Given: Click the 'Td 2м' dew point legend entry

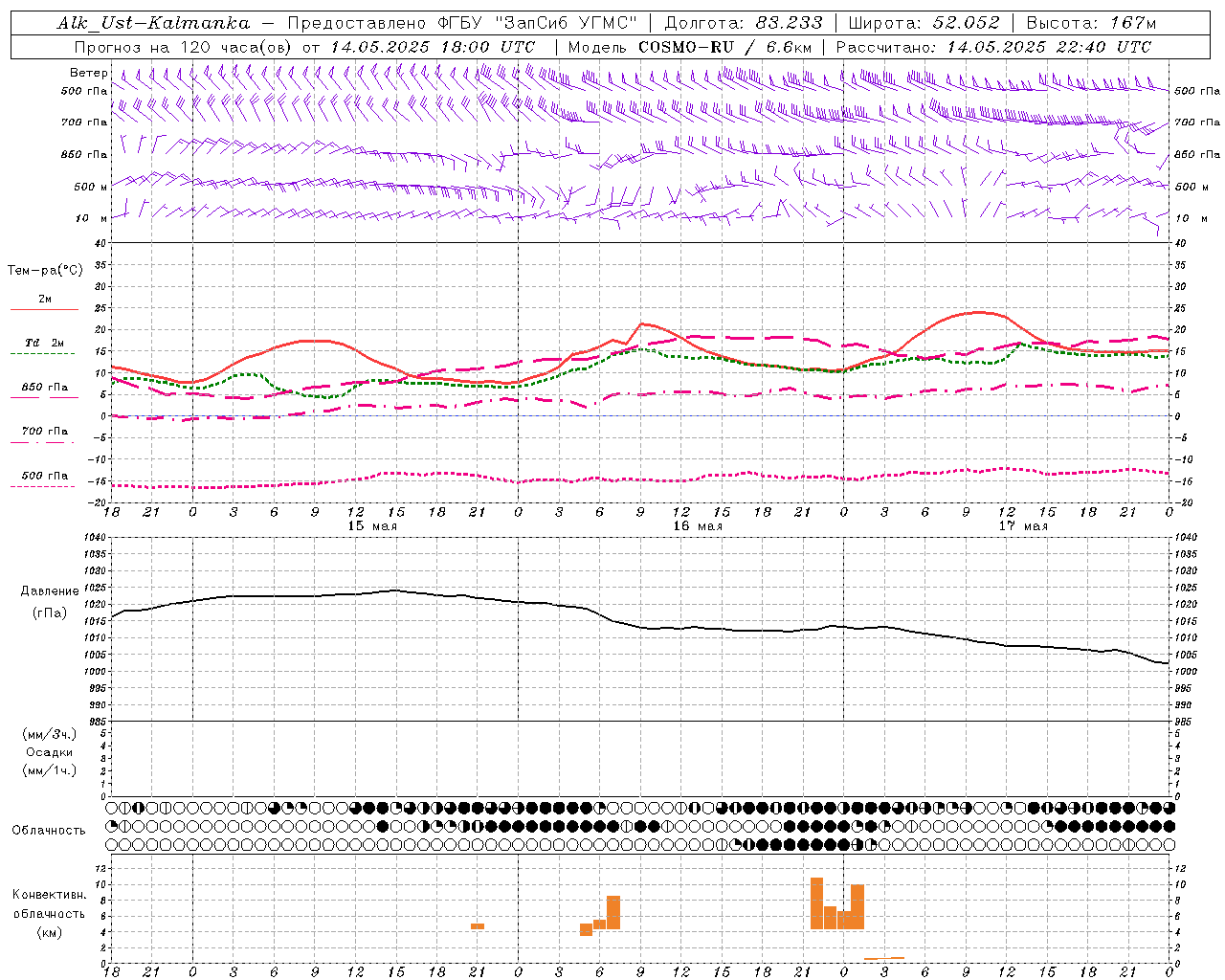Looking at the screenshot, I should tap(45, 343).
